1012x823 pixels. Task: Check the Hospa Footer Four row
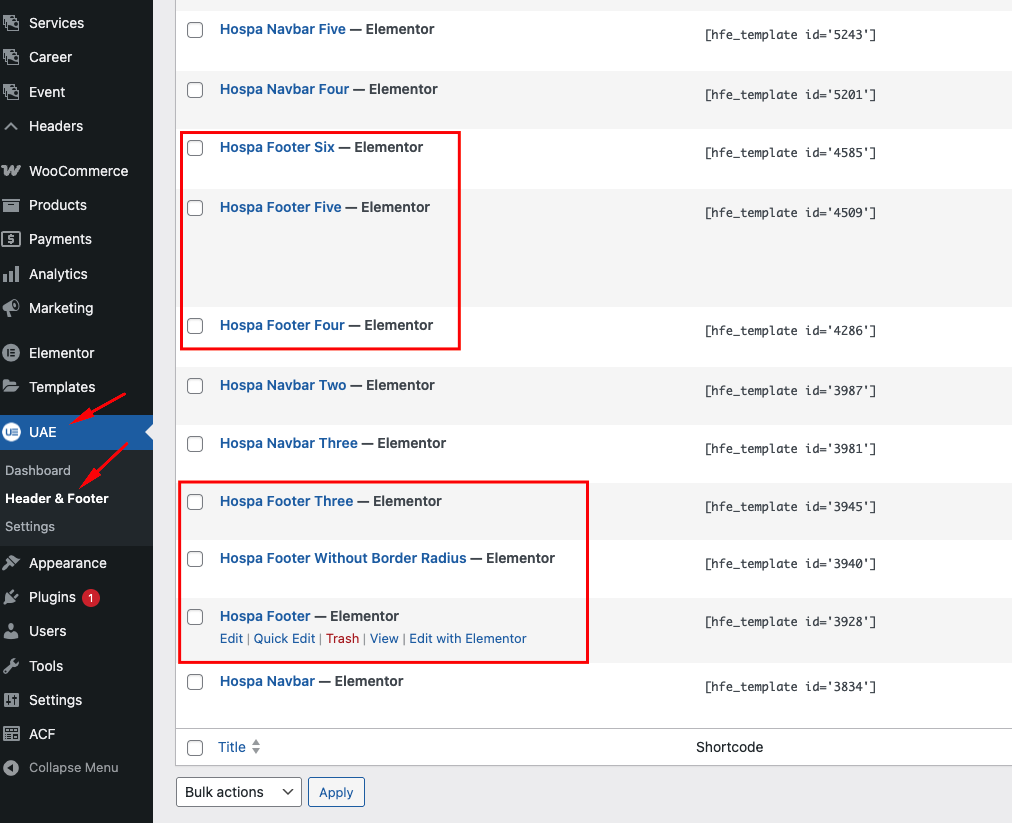click(x=195, y=326)
